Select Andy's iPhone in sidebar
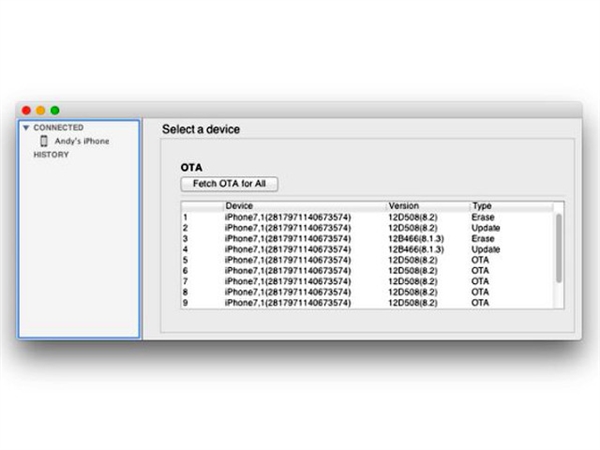600x450 pixels. [x=82, y=141]
